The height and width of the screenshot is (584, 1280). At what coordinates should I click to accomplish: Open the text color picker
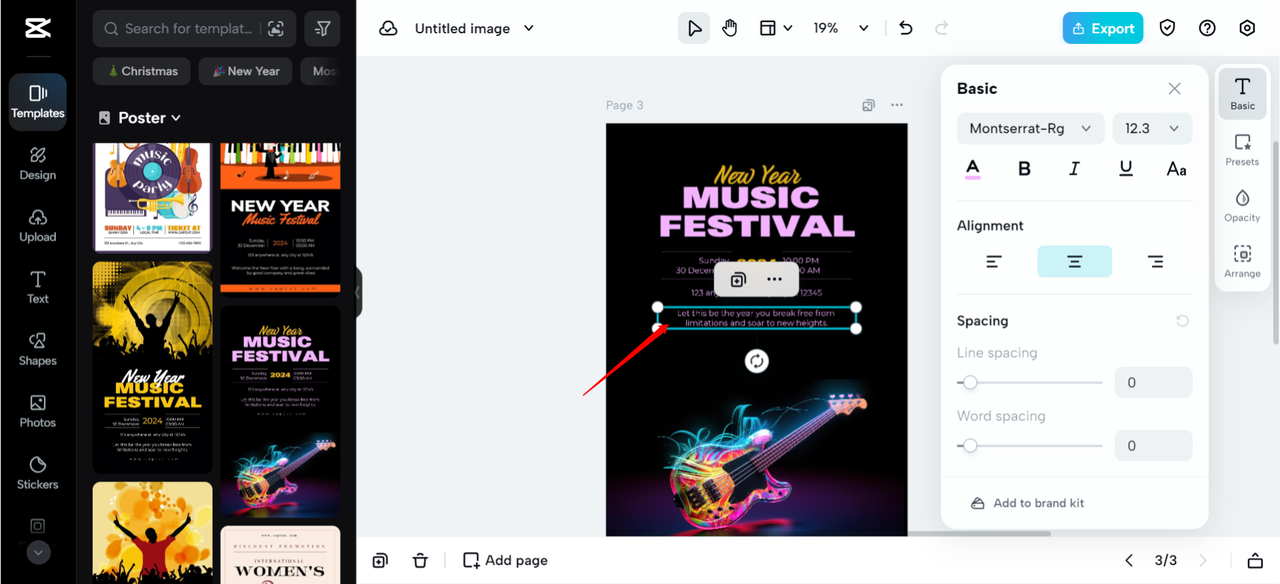pyautogui.click(x=973, y=168)
